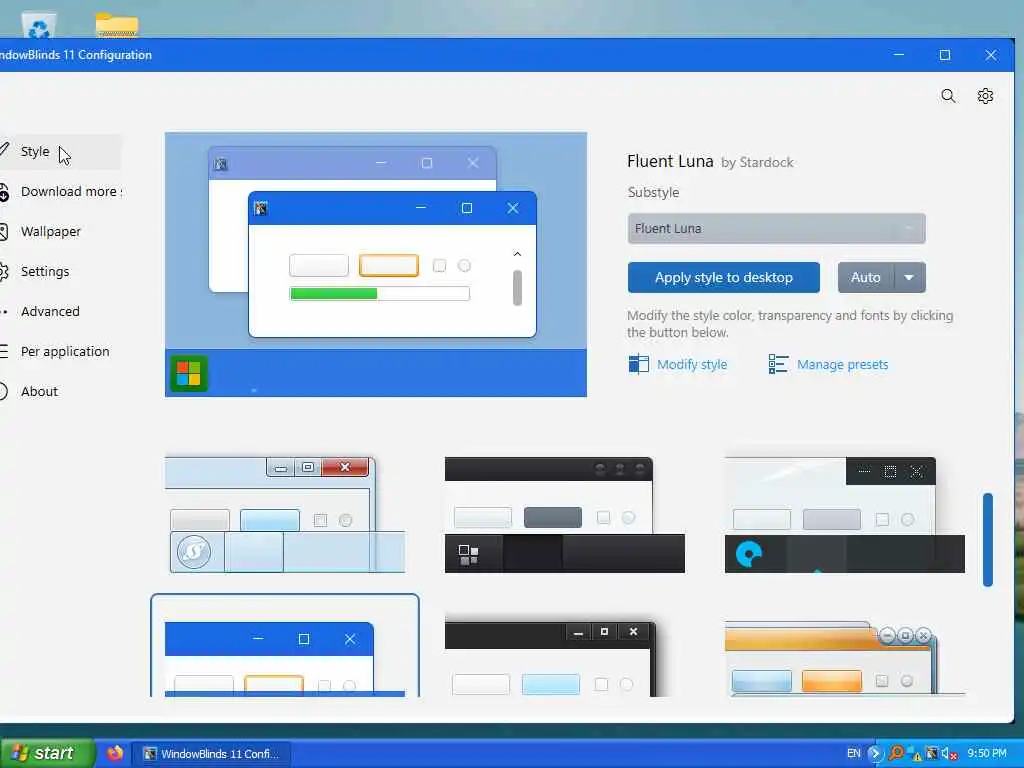Screen dimensions: 1024x768
Task: Click the blue vertical scrollbar thumb
Action: [988, 539]
